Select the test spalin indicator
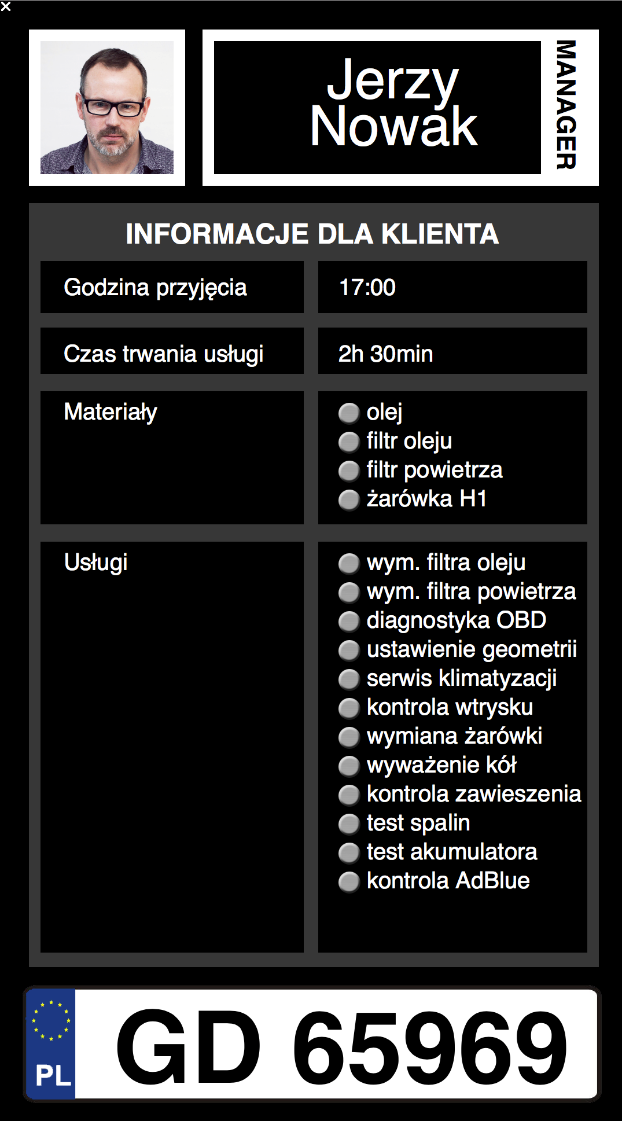Image resolution: width=622 pixels, height=1121 pixels. (x=348, y=824)
